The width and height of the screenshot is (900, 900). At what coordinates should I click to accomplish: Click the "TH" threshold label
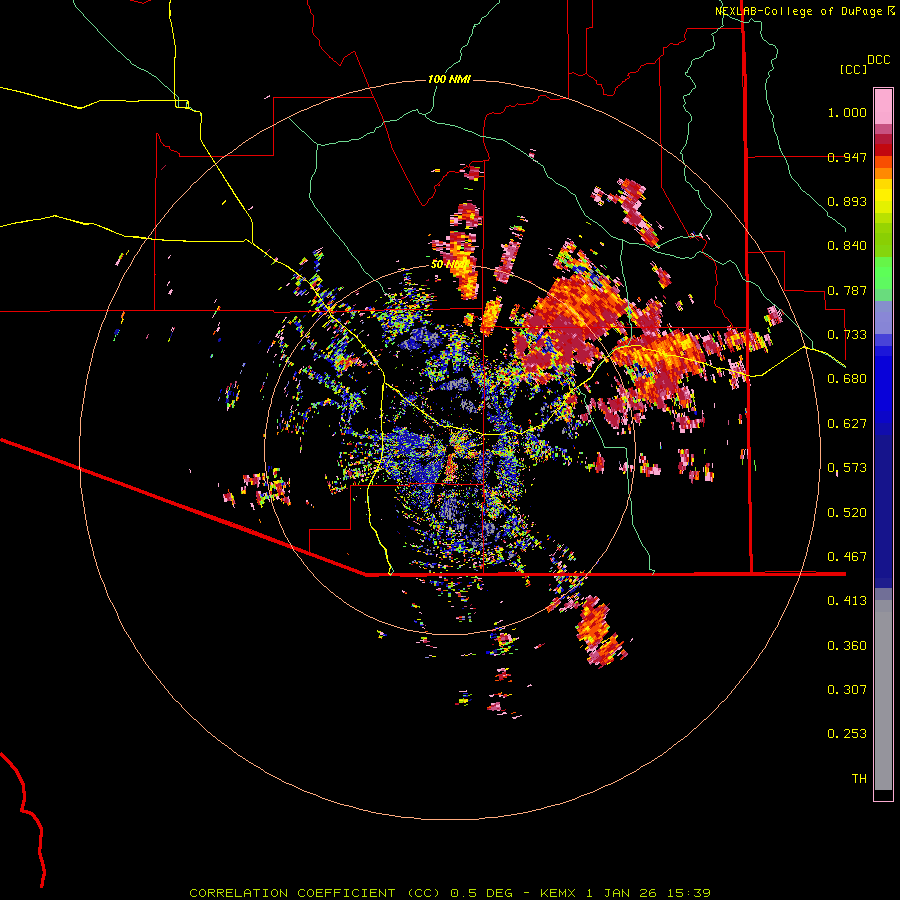click(859, 779)
